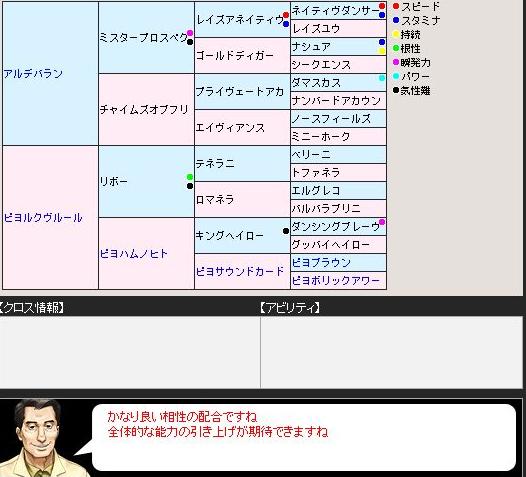Viewport: 526px width, 477px height.
Task: Open the アルデバラン sire link
Action: click(33, 73)
